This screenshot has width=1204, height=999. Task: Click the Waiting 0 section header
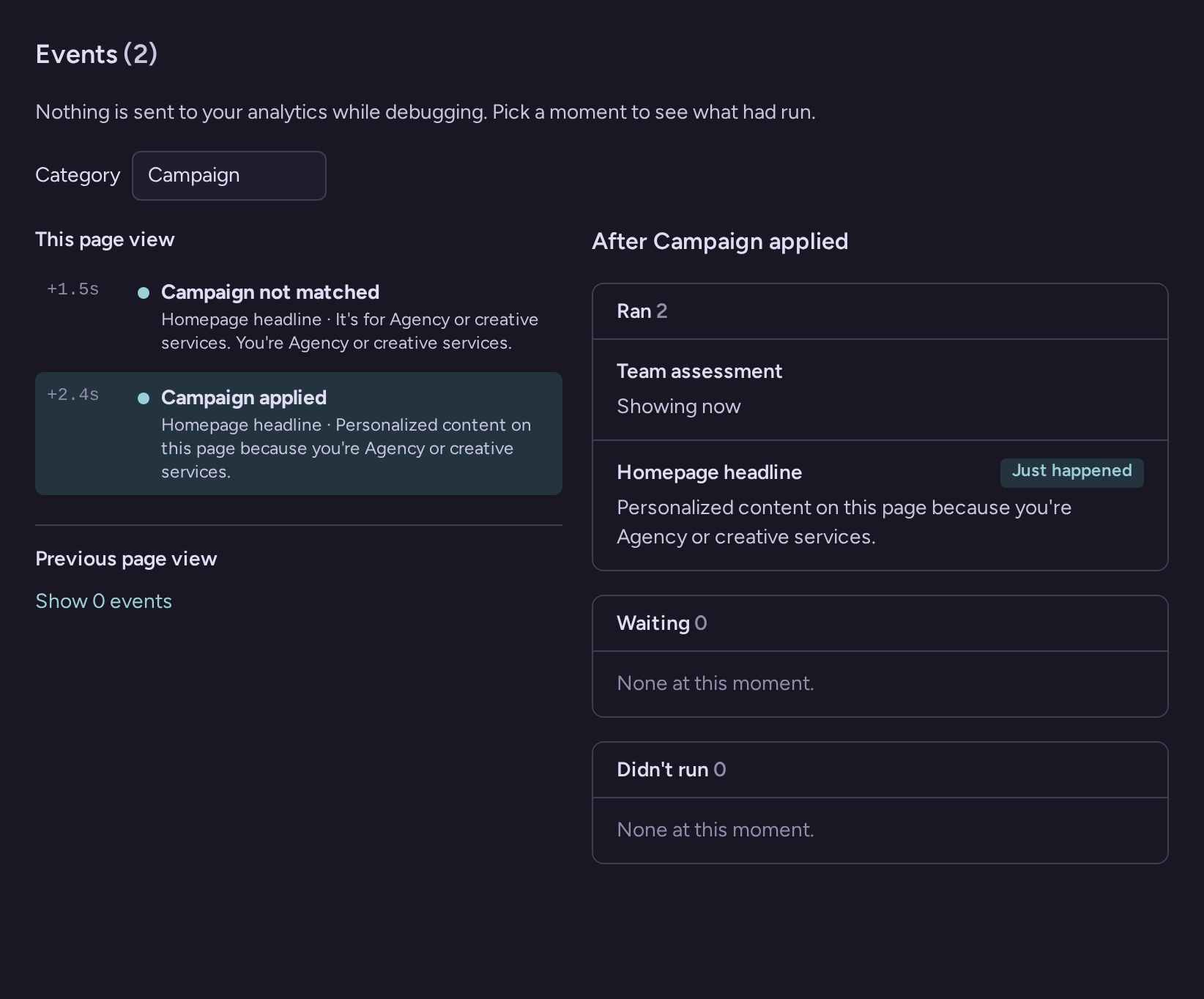point(880,623)
